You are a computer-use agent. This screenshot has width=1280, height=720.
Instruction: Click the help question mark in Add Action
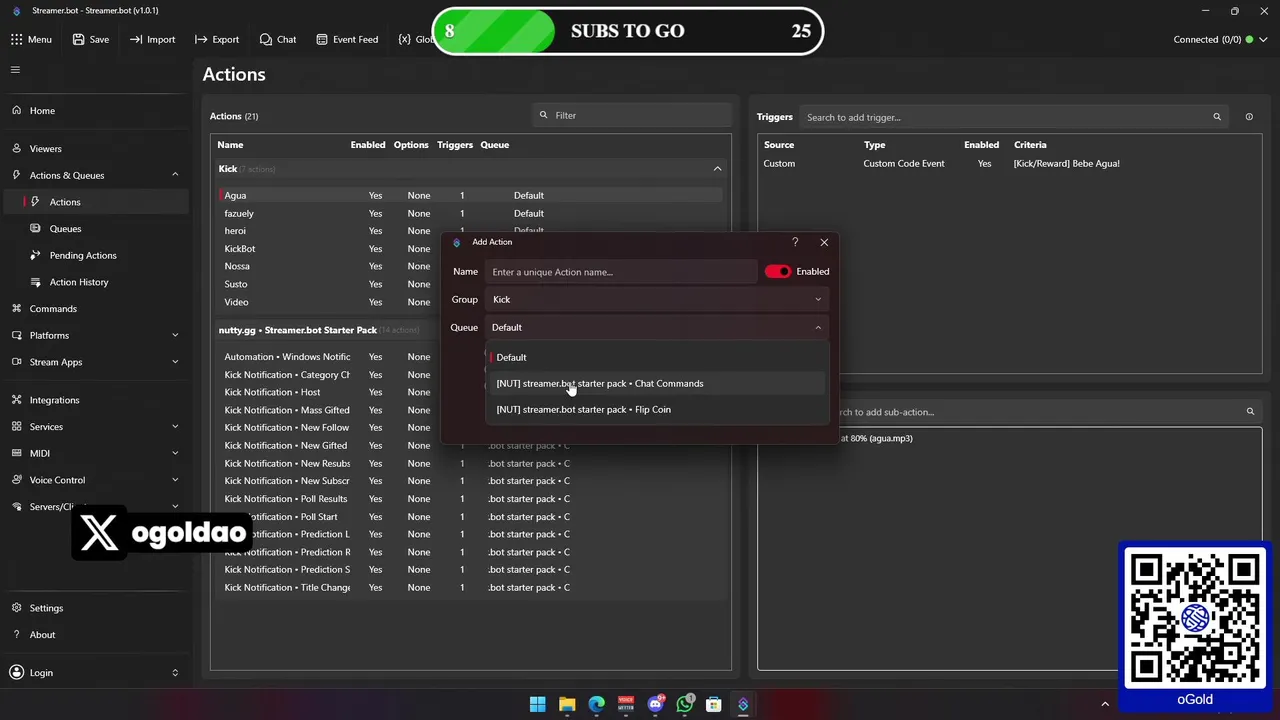click(795, 242)
